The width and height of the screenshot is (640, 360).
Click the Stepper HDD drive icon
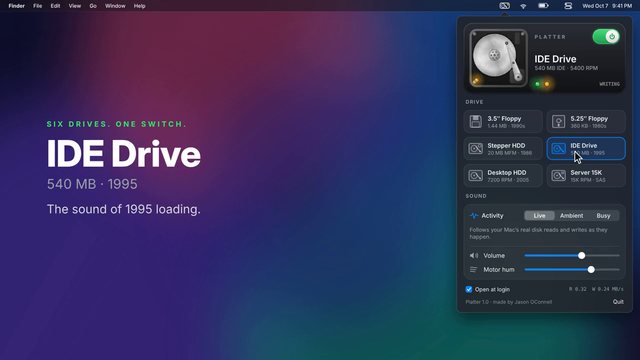476,149
